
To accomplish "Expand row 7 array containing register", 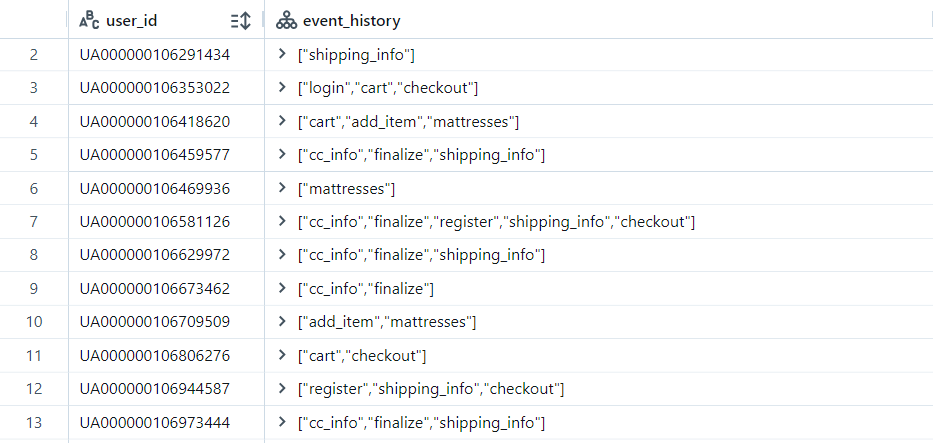I will [x=282, y=222].
